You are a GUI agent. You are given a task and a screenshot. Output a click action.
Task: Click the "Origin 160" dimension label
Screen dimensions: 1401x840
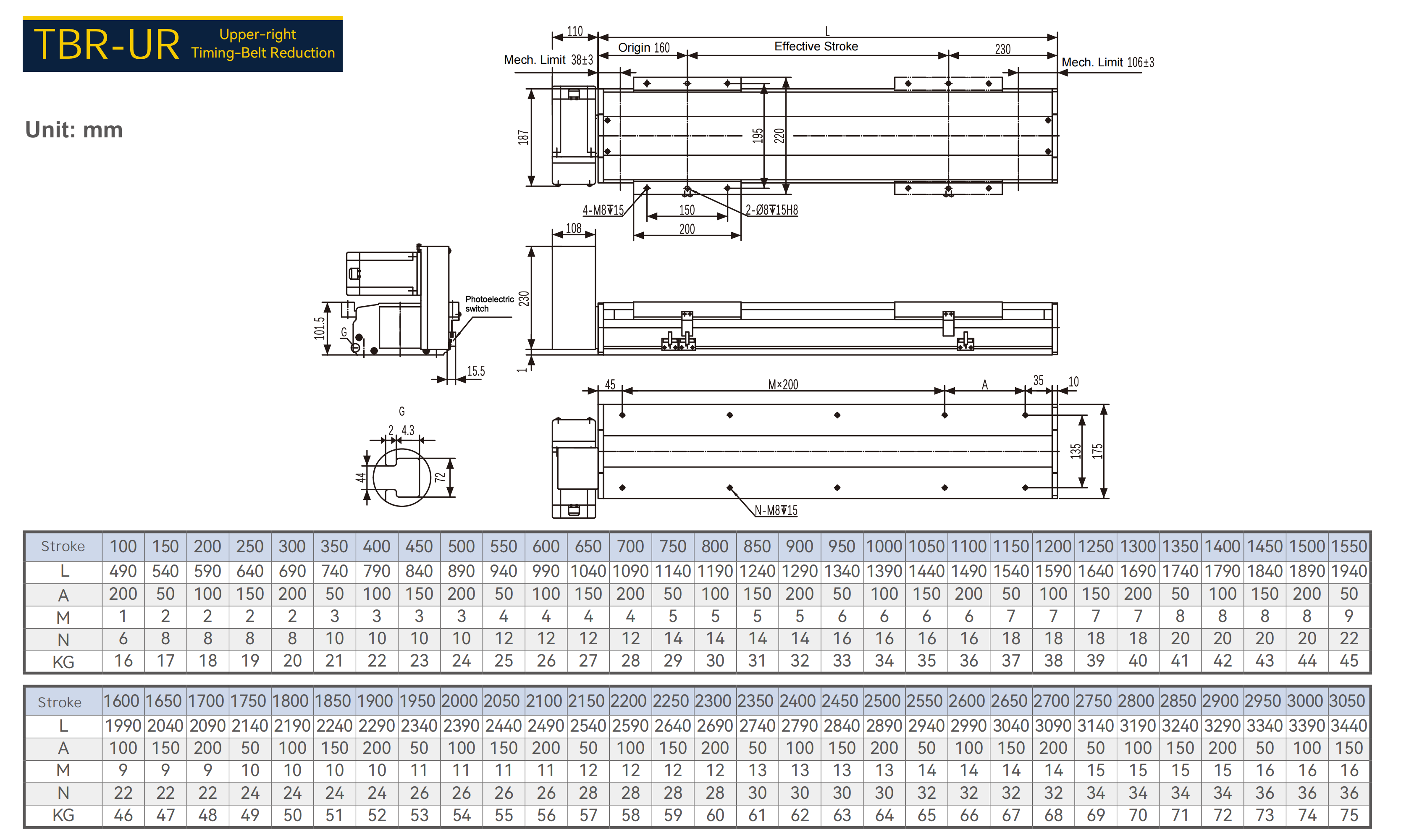[x=643, y=47]
